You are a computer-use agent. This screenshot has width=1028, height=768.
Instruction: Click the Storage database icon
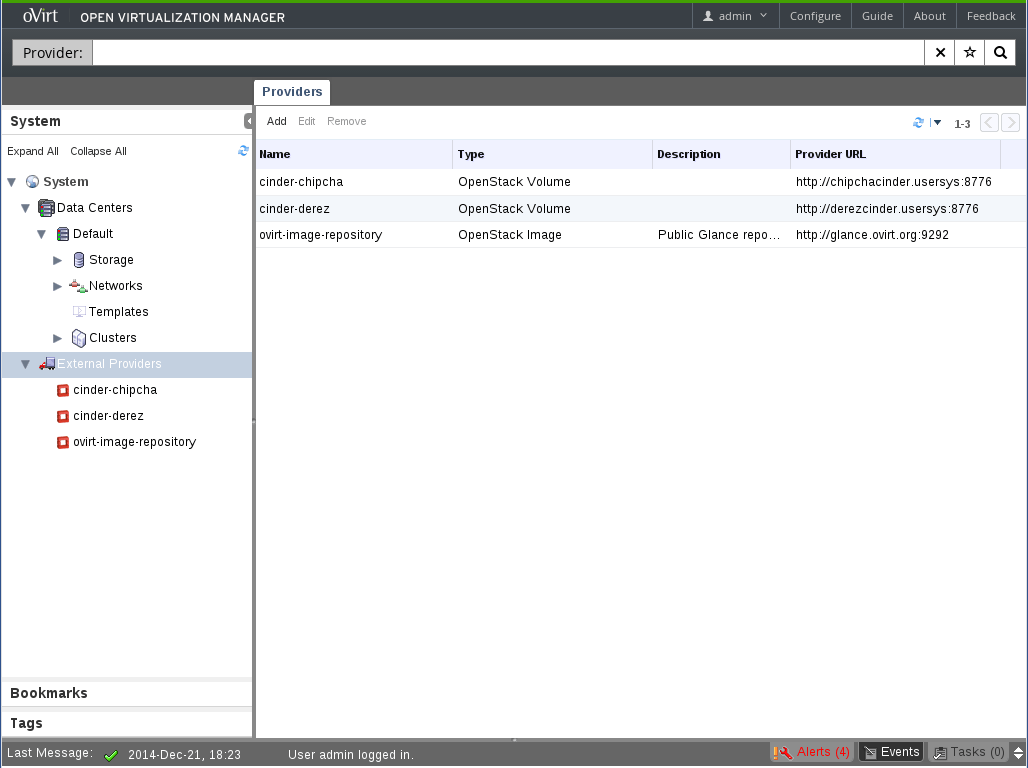(79, 260)
